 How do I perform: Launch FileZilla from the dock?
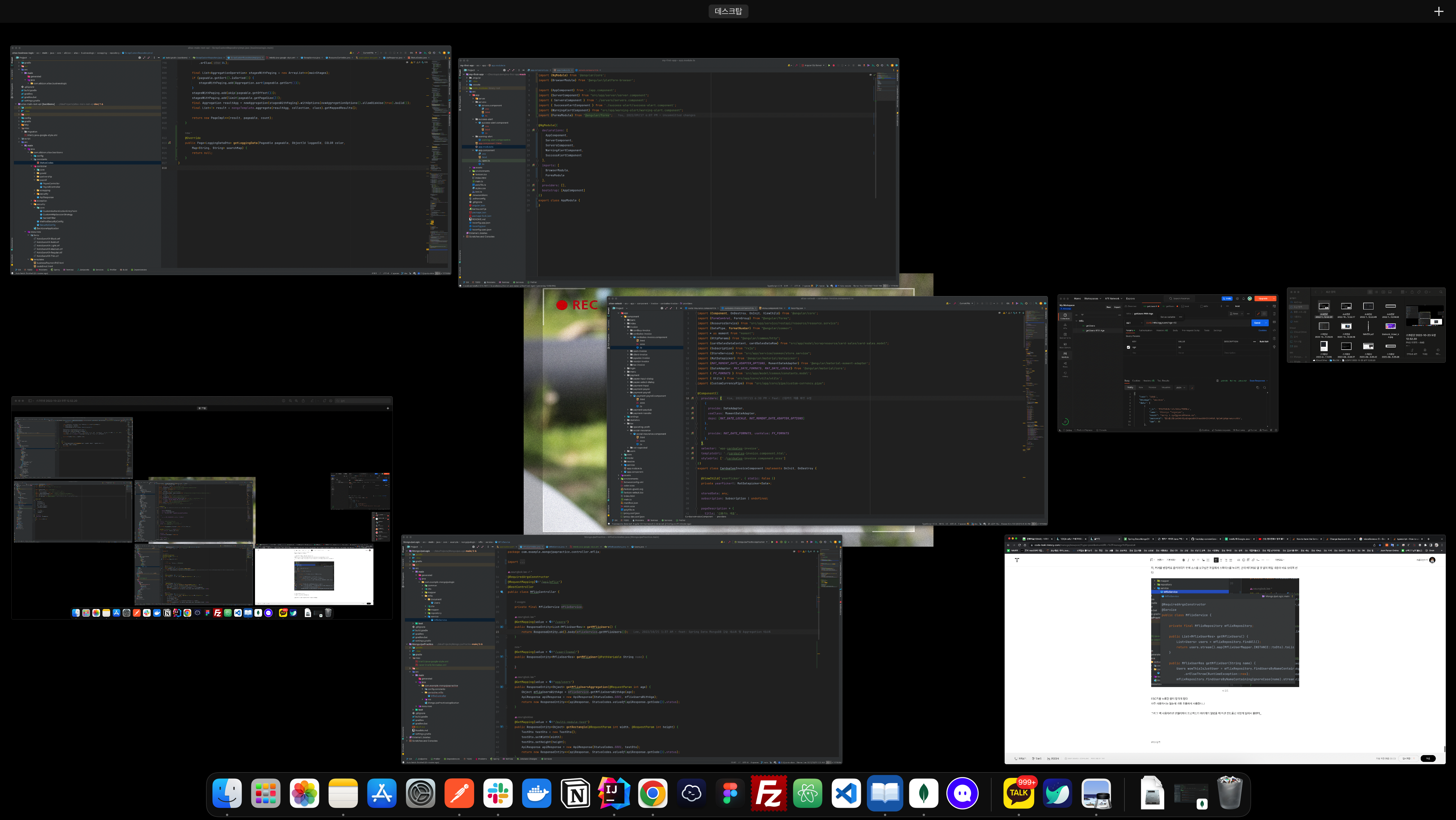coord(769,794)
